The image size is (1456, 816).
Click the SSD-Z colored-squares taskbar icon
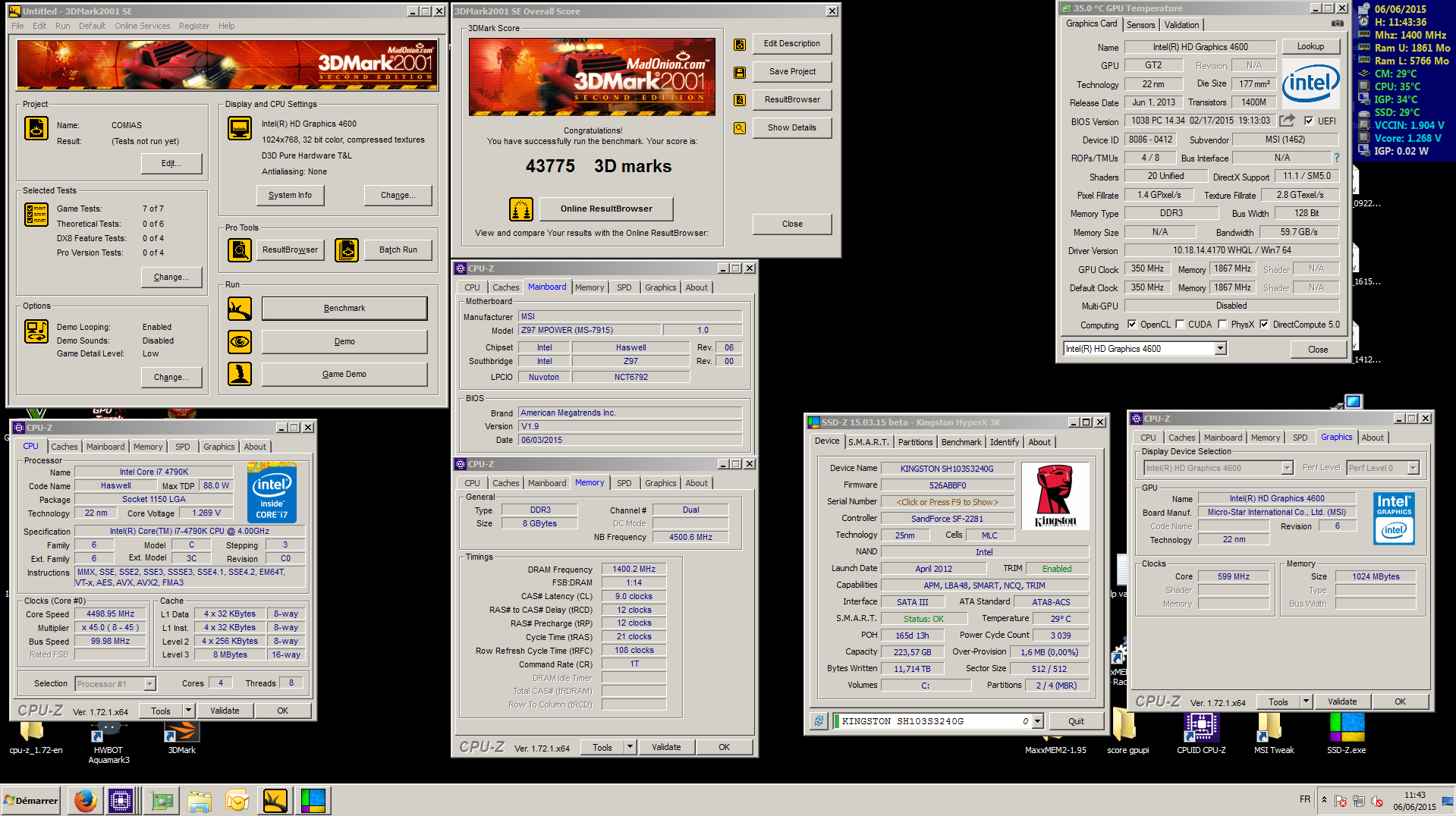[313, 800]
